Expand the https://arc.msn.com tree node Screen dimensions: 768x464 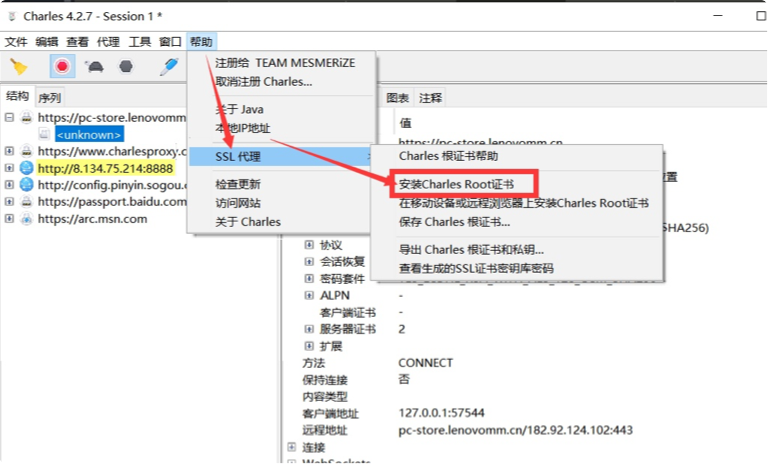click(x=9, y=219)
